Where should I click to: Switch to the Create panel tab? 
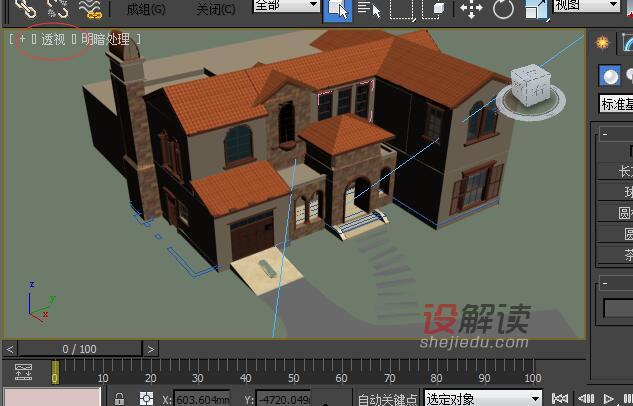pos(602,42)
